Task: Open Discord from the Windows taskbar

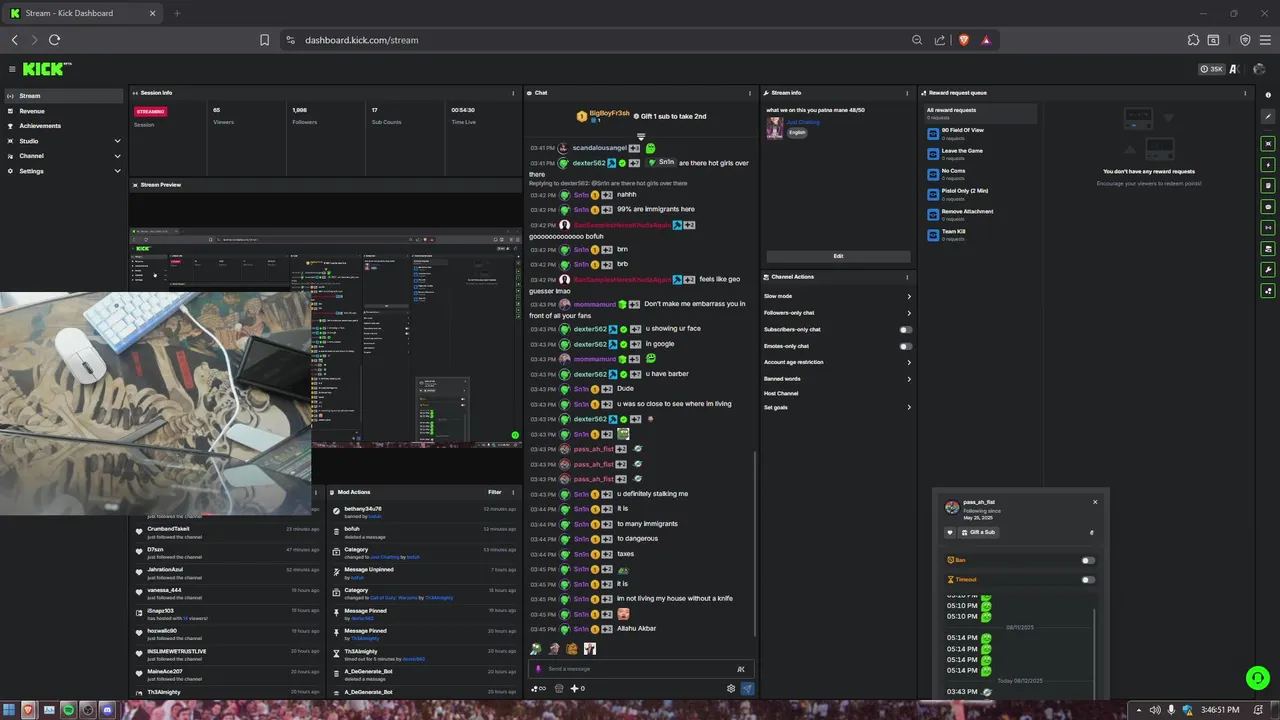Action: (x=107, y=709)
